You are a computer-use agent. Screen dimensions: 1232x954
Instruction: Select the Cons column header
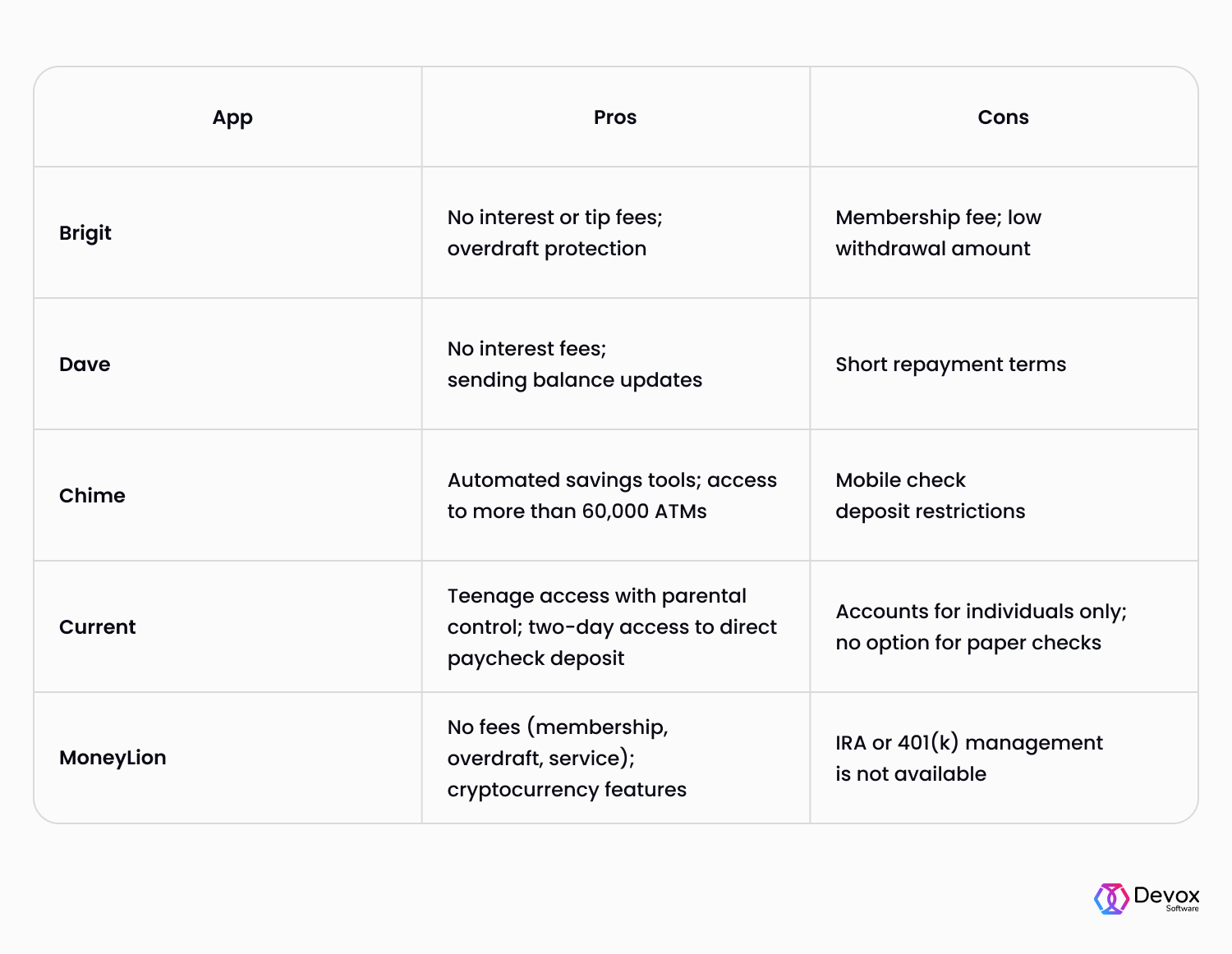click(x=1003, y=117)
